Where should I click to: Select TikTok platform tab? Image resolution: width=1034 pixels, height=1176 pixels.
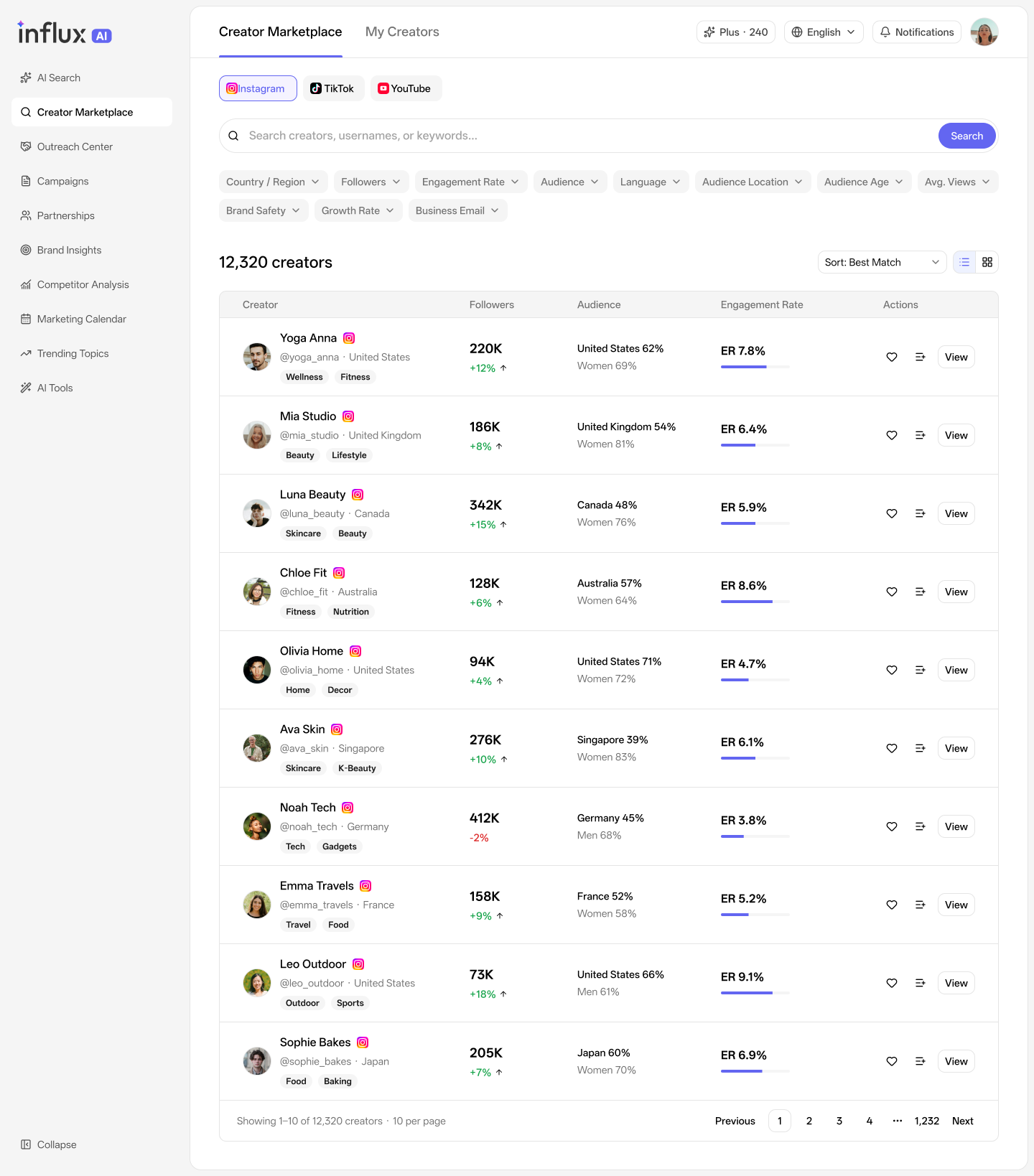[333, 88]
